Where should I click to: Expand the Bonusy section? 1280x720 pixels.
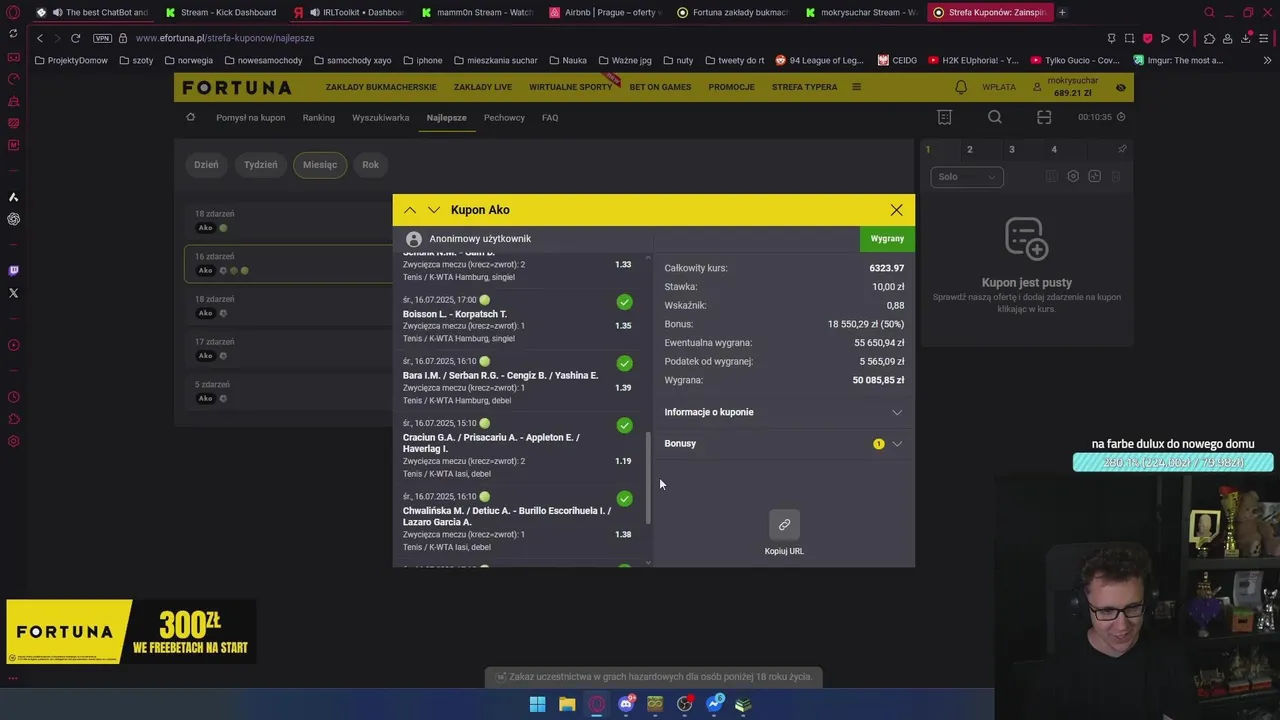pyautogui.click(x=784, y=443)
